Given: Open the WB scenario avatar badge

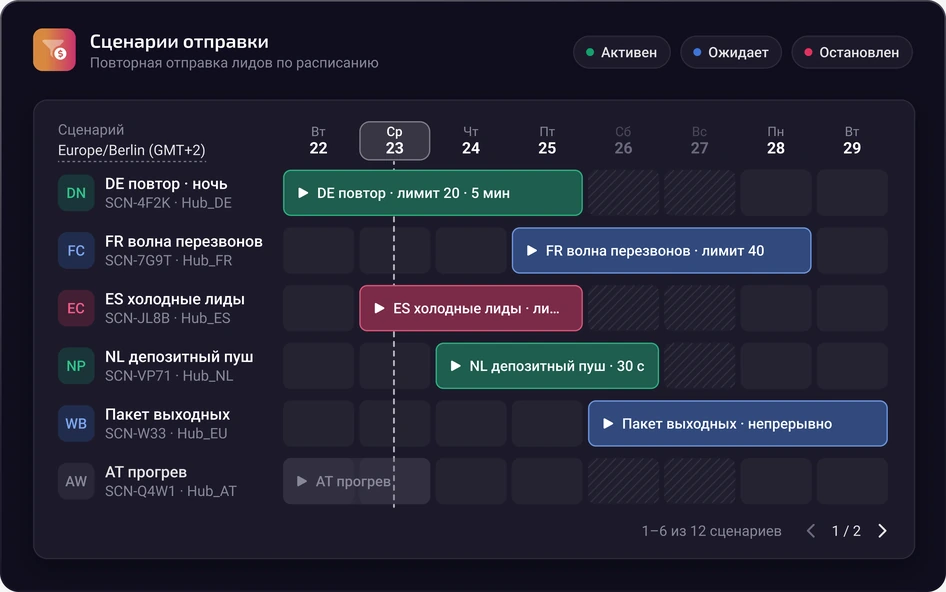Looking at the screenshot, I should click(76, 424).
